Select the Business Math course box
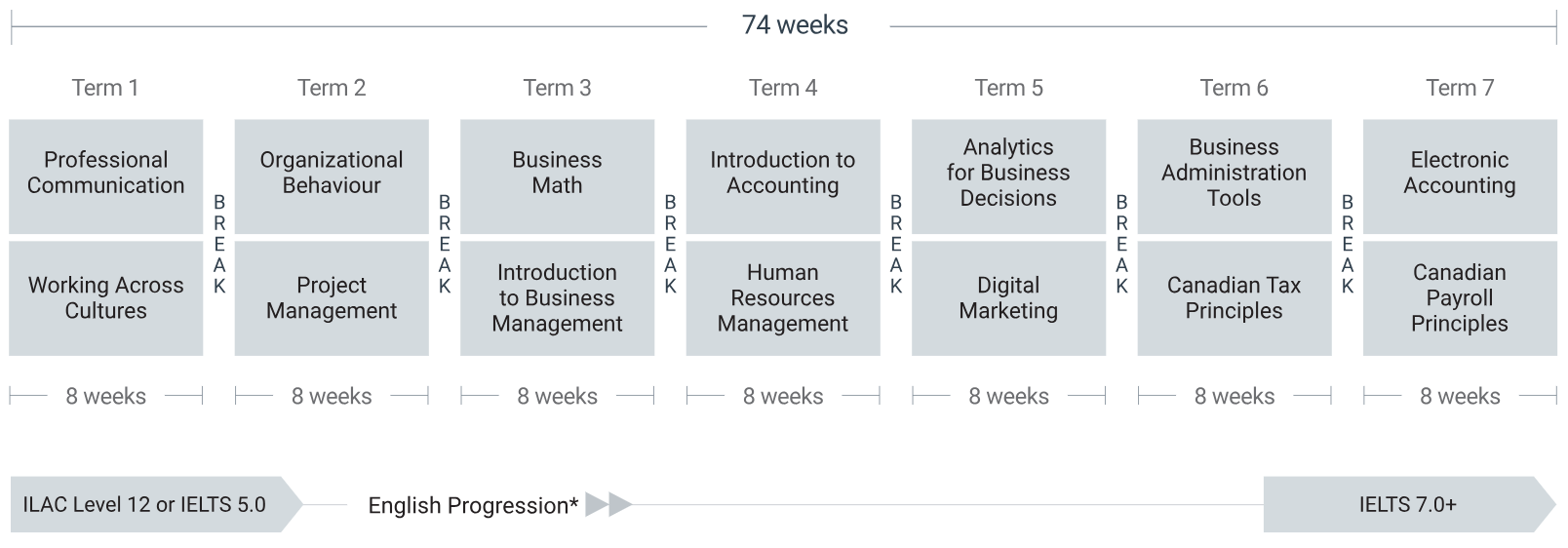 pos(558,176)
